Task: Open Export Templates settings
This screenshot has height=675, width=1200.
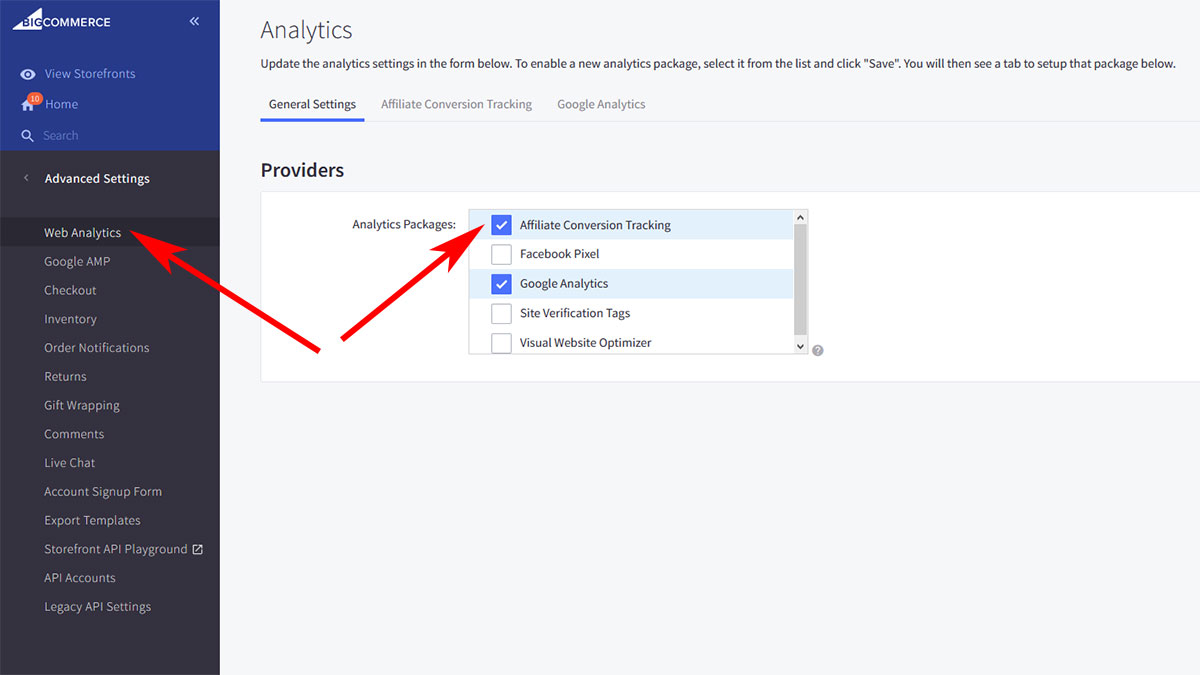Action: [92, 521]
